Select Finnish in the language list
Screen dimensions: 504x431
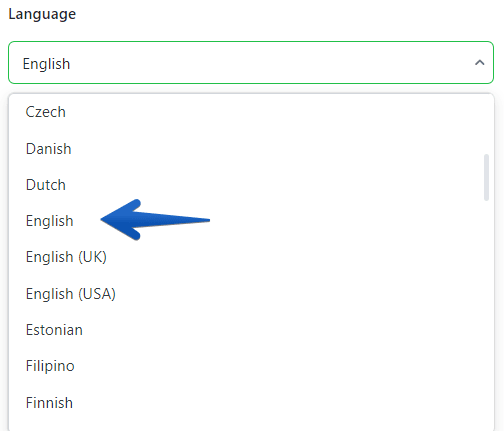coord(251,403)
